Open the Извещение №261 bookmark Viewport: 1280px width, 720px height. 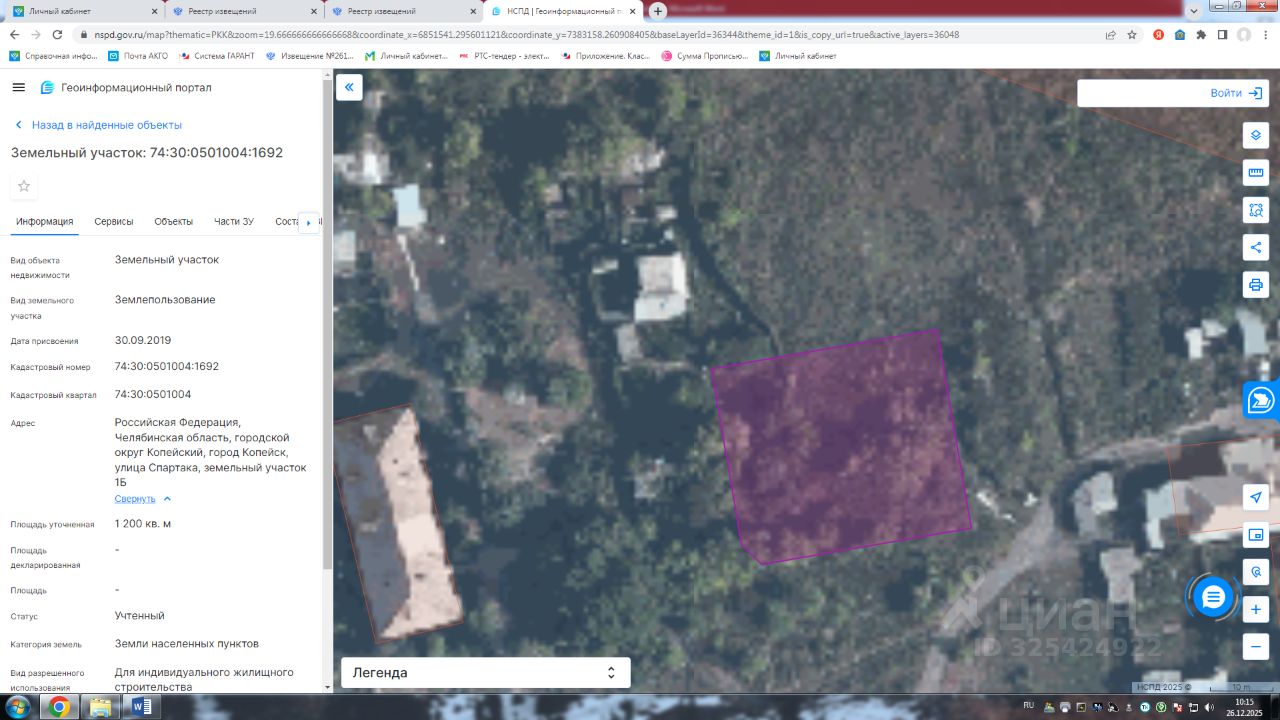click(x=310, y=56)
